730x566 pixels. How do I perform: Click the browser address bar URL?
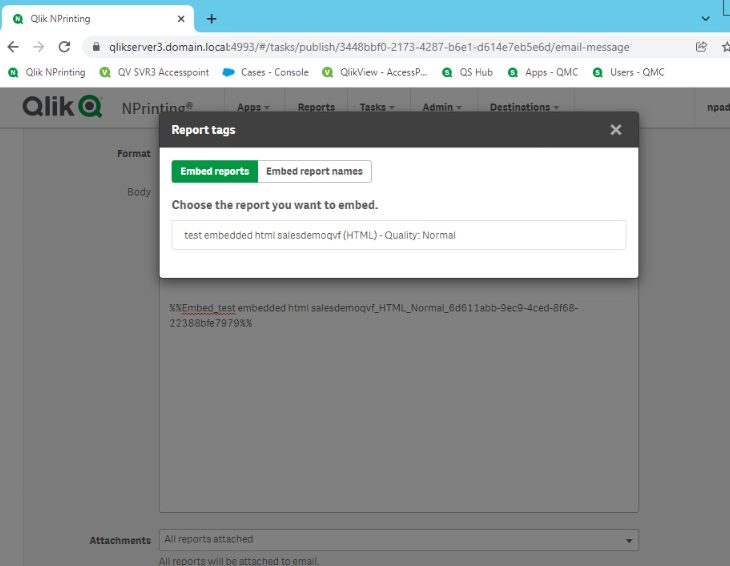click(369, 47)
